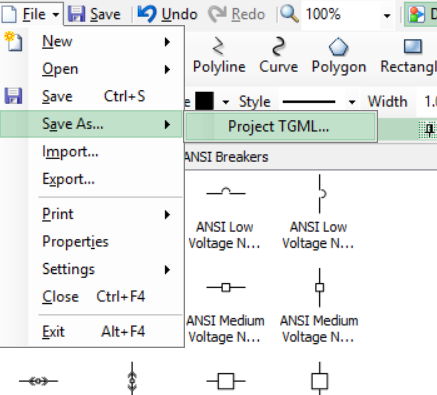Select the Rectangle drawing tool

[x=410, y=56]
